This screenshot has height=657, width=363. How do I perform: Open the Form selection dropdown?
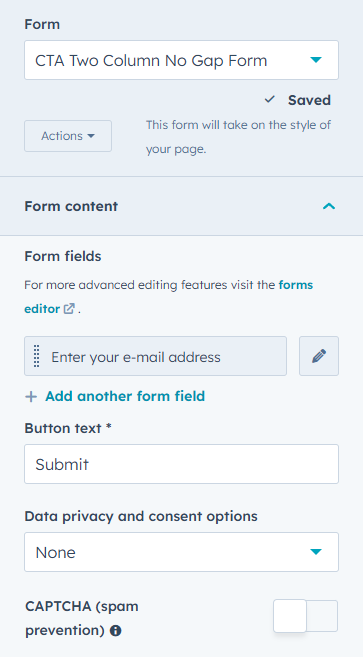(x=182, y=60)
